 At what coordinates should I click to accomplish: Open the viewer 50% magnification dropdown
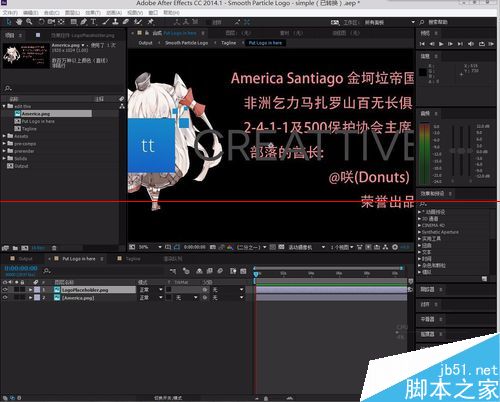[150, 247]
